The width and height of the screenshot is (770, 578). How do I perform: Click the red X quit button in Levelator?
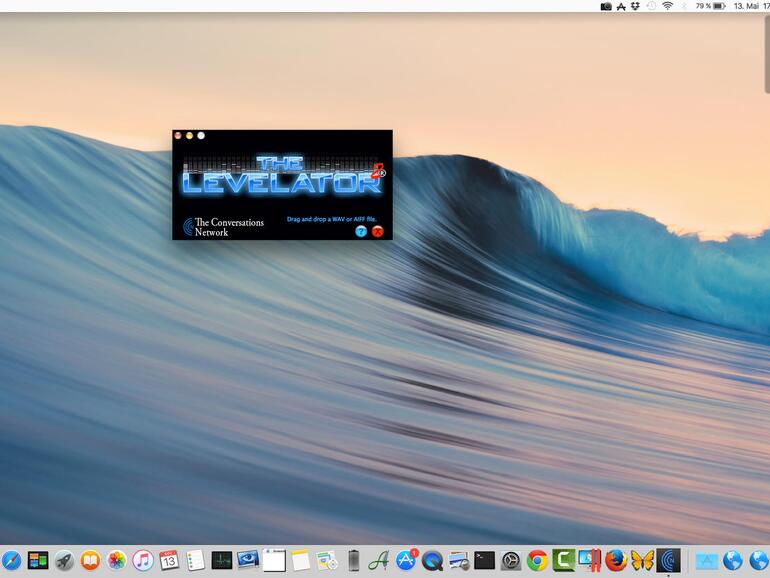[x=377, y=231]
